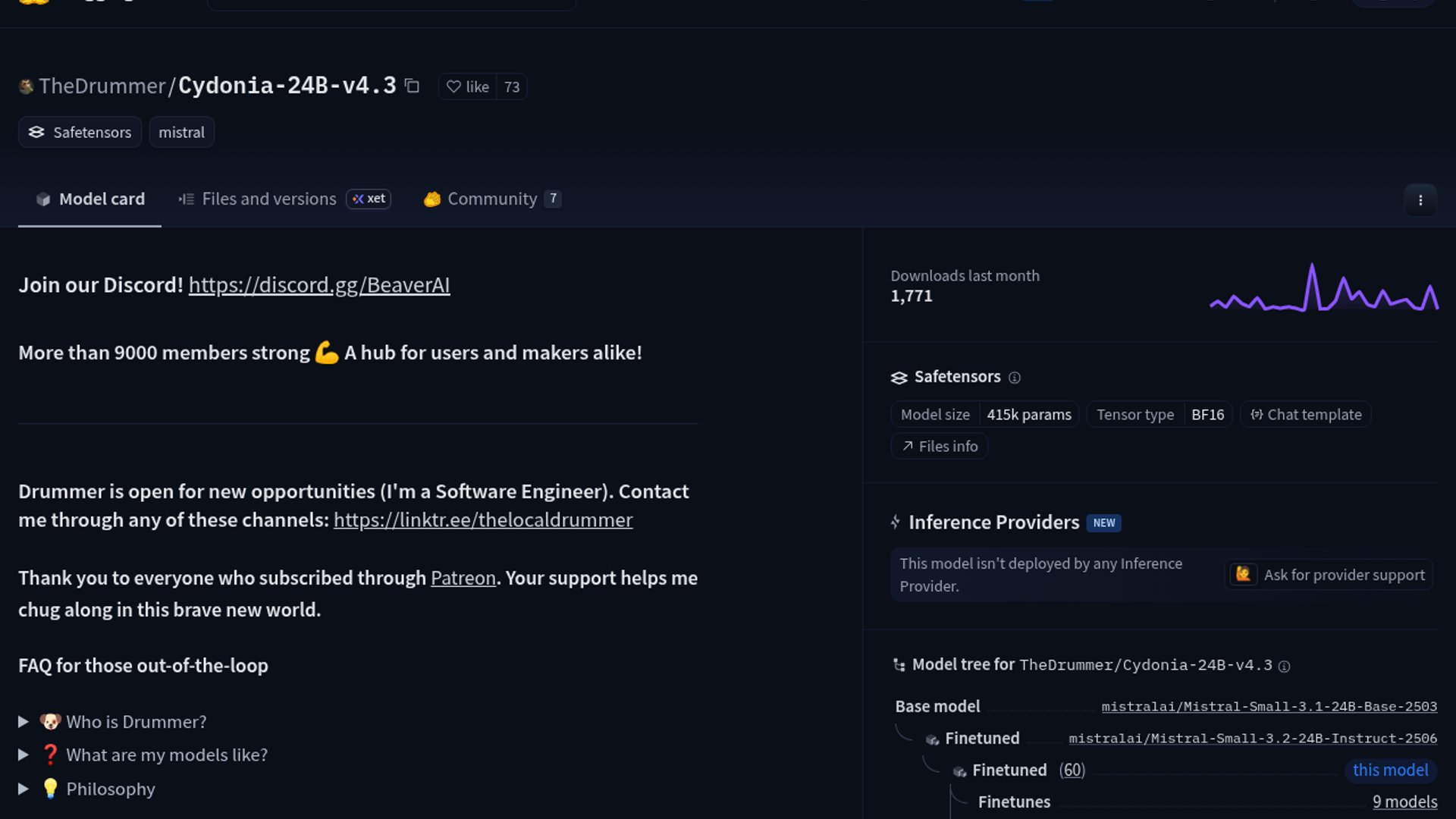
Task: Click the Safetensors tag
Action: [80, 132]
